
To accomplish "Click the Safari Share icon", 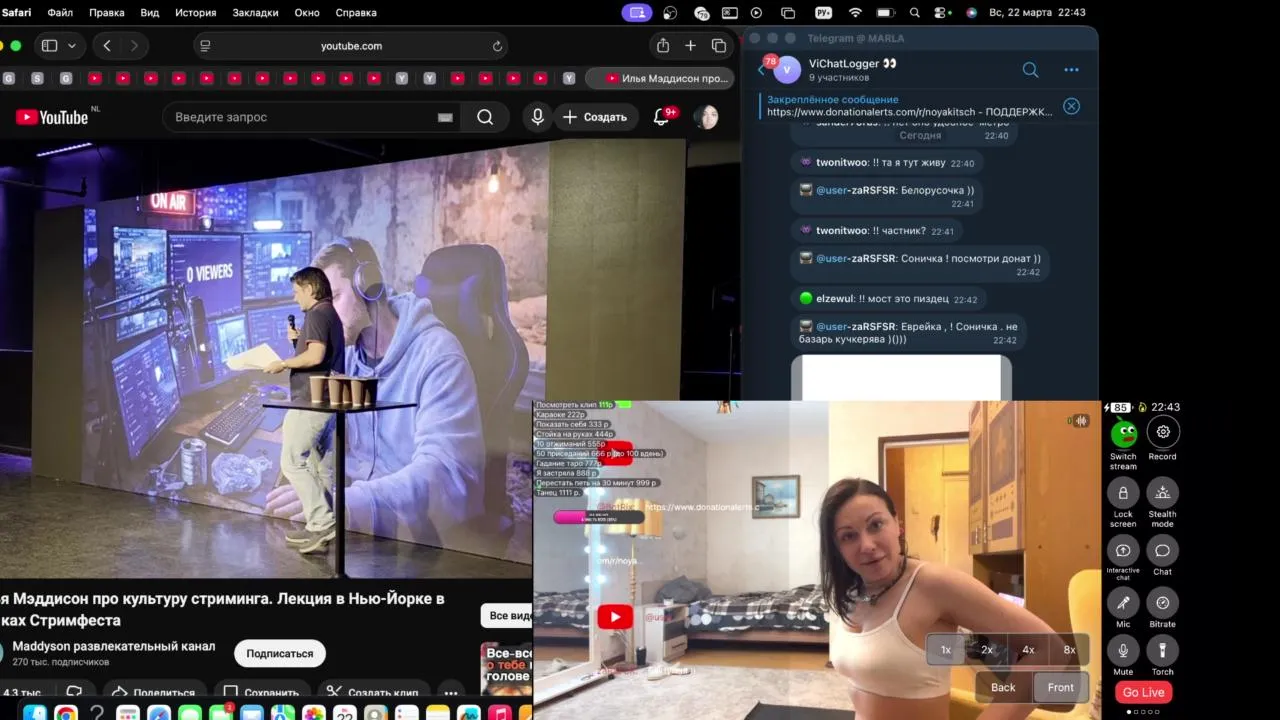I will tap(663, 46).
